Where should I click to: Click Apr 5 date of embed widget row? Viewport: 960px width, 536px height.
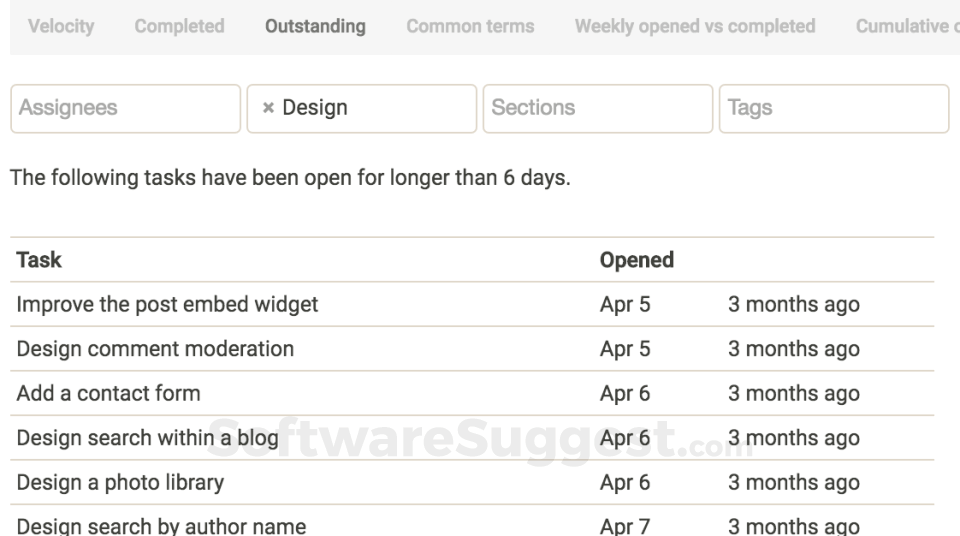pos(625,305)
